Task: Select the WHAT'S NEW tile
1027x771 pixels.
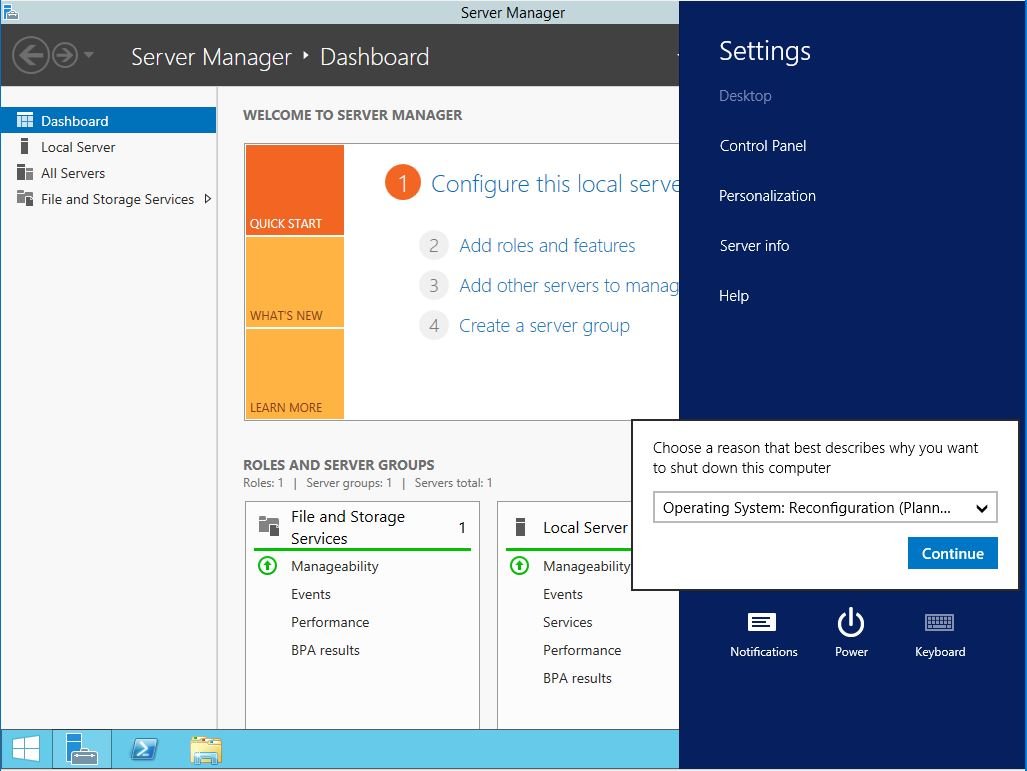Action: point(294,282)
